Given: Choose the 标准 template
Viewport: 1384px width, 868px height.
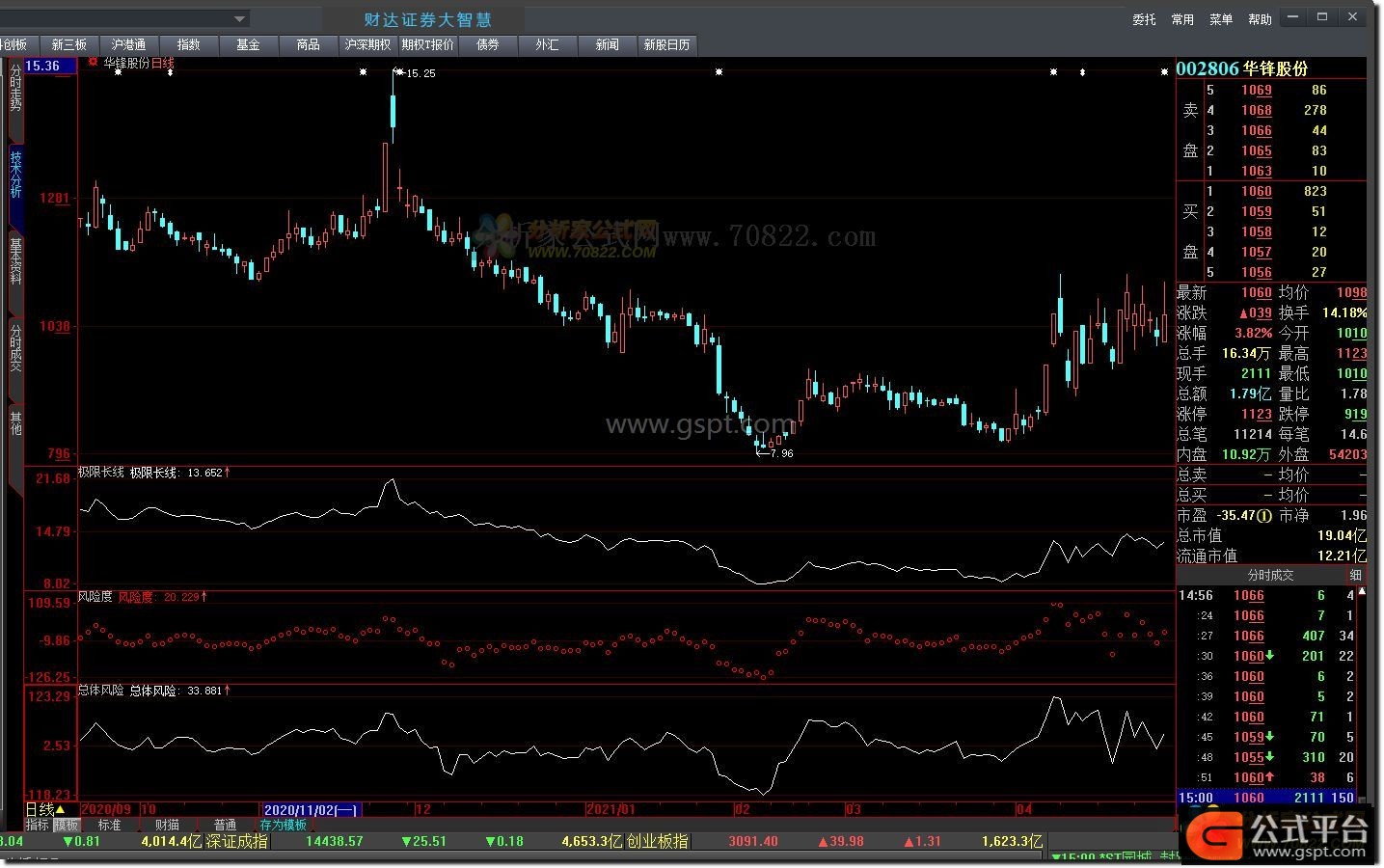Looking at the screenshot, I should point(110,826).
